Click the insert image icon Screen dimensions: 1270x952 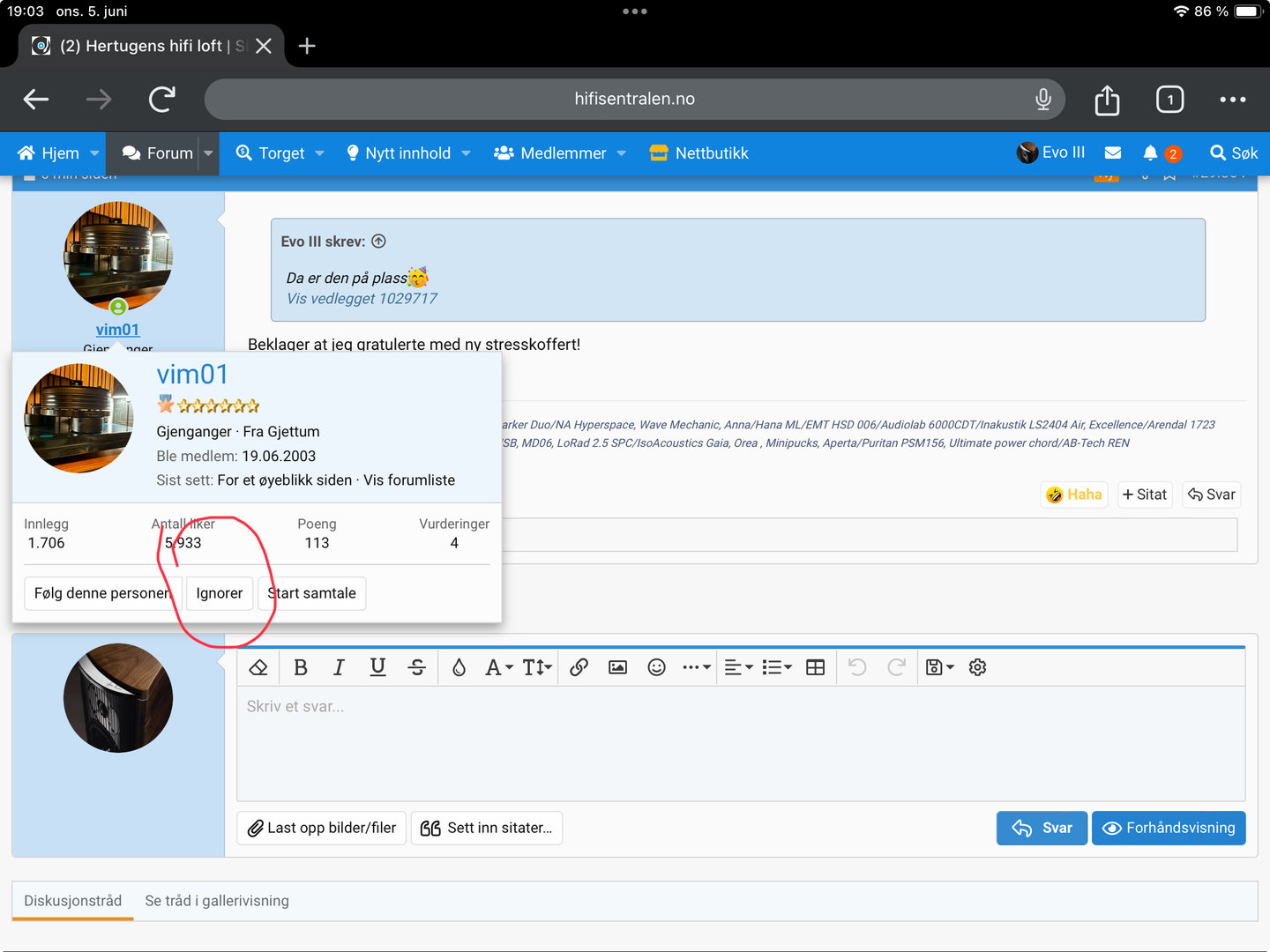coord(617,667)
